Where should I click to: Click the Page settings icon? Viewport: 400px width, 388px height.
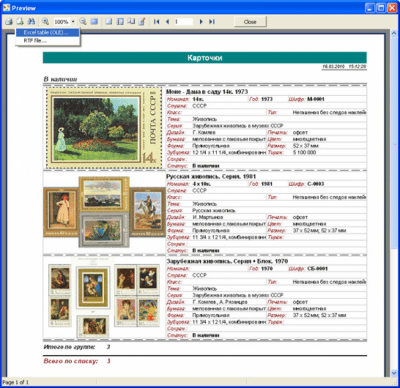(131, 22)
